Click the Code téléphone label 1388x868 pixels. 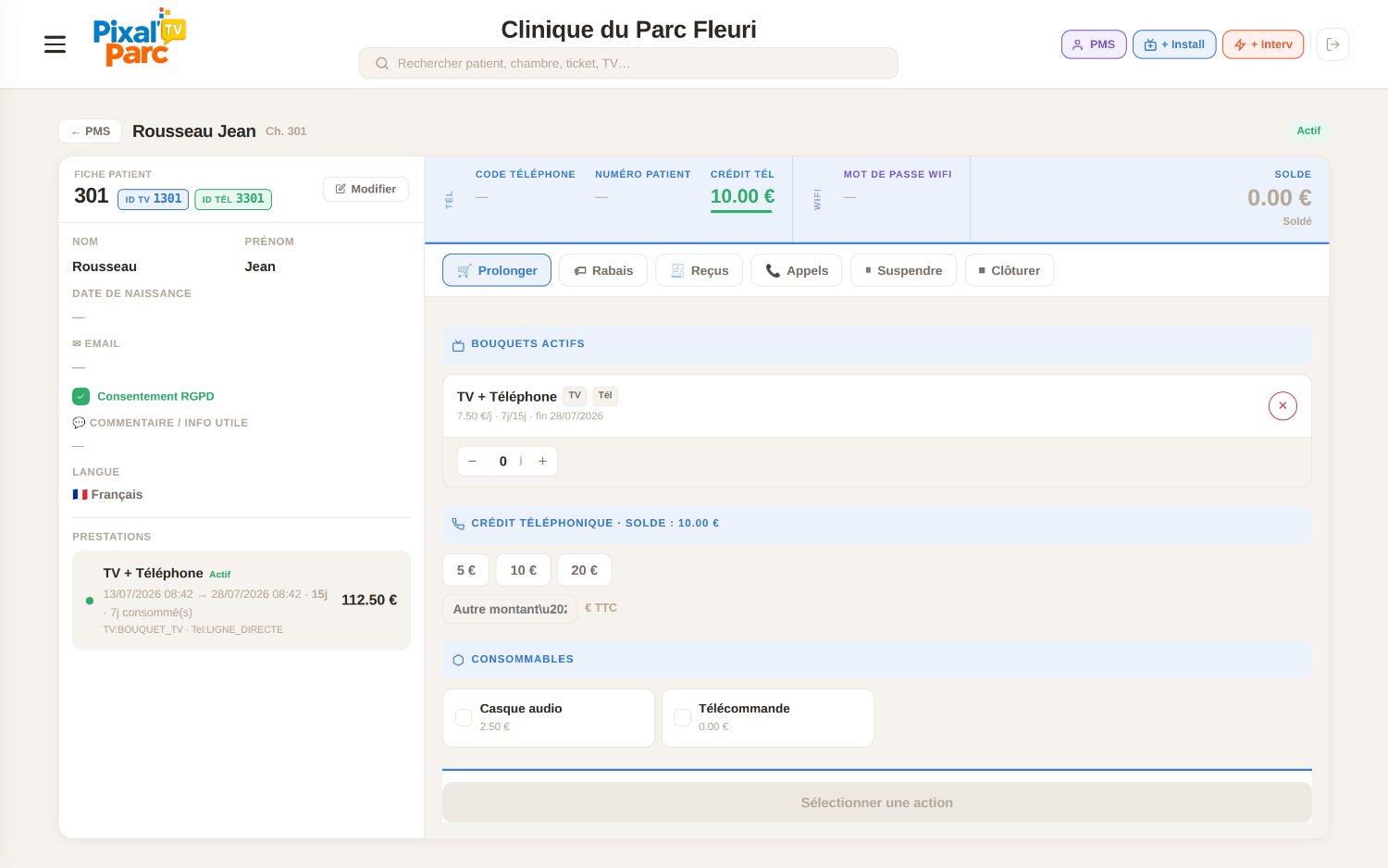click(x=526, y=174)
